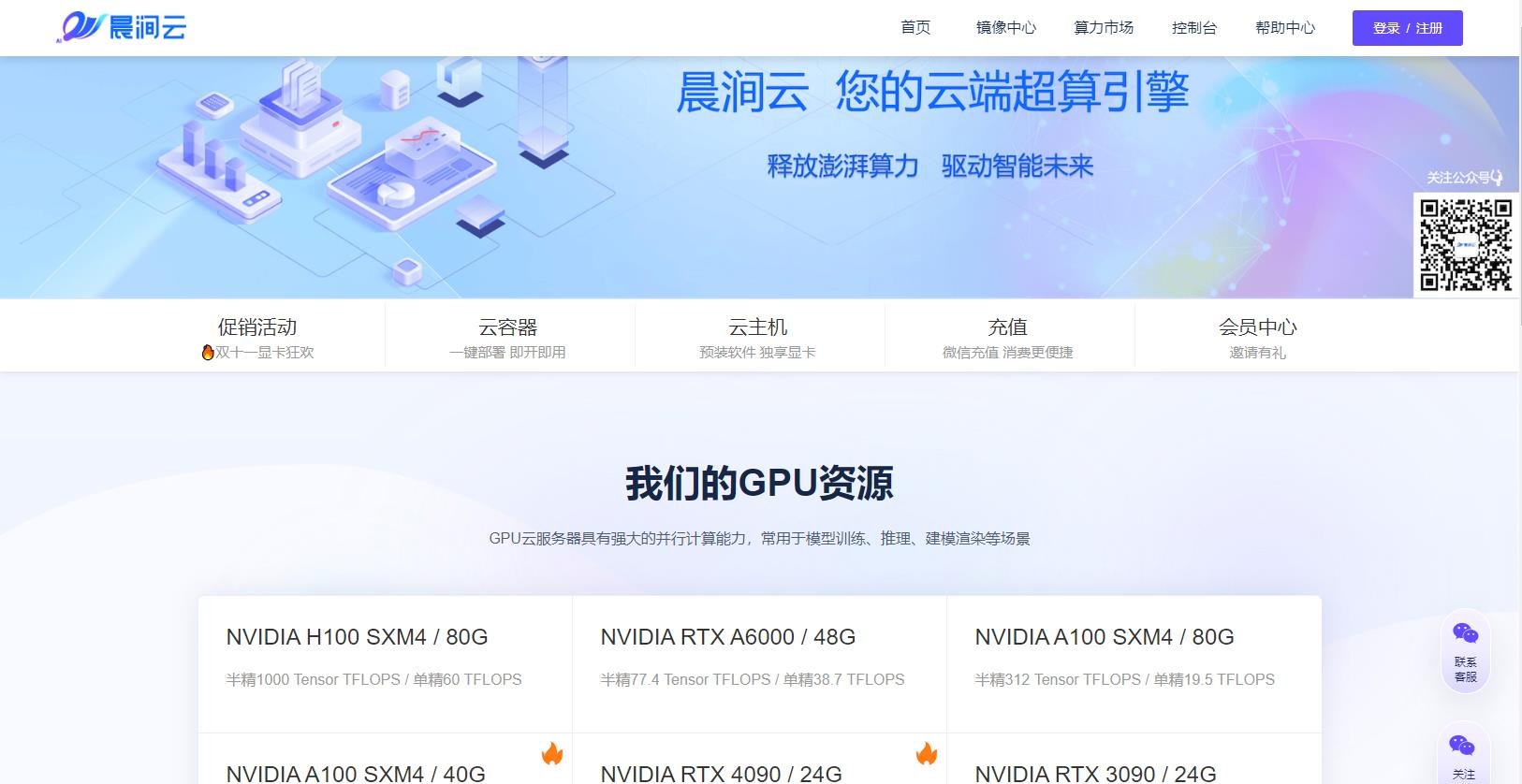The width and height of the screenshot is (1522, 784).
Task: Select NVIDIA A100 SXM4 / 40G card
Action: pyautogui.click(x=385, y=759)
